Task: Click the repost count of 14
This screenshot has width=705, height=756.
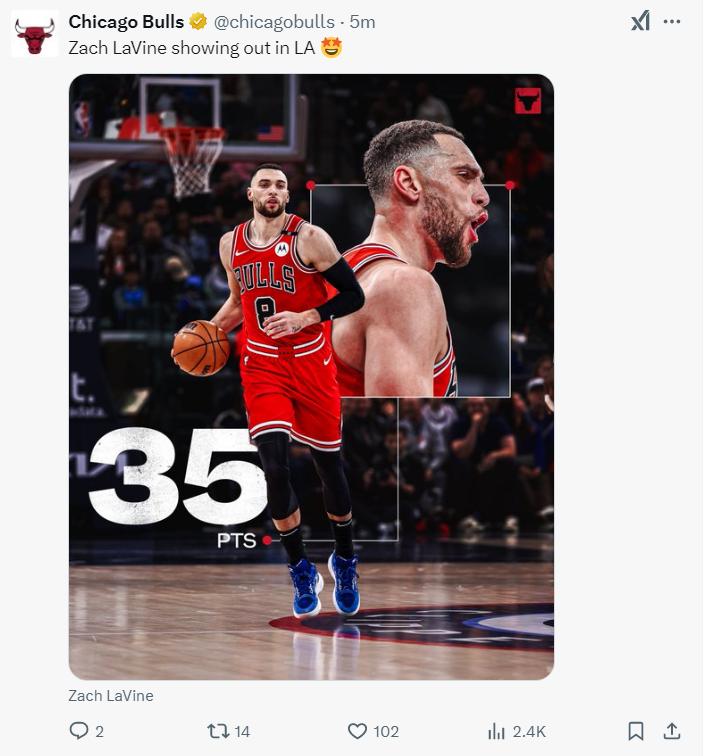Action: tap(241, 732)
